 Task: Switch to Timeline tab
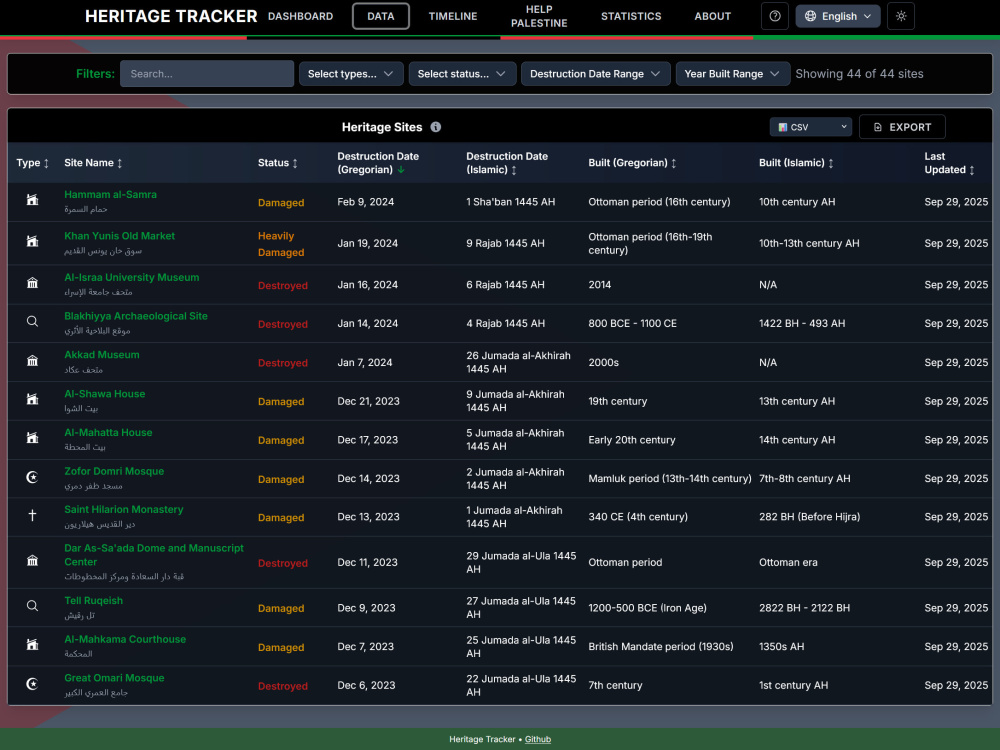453,16
